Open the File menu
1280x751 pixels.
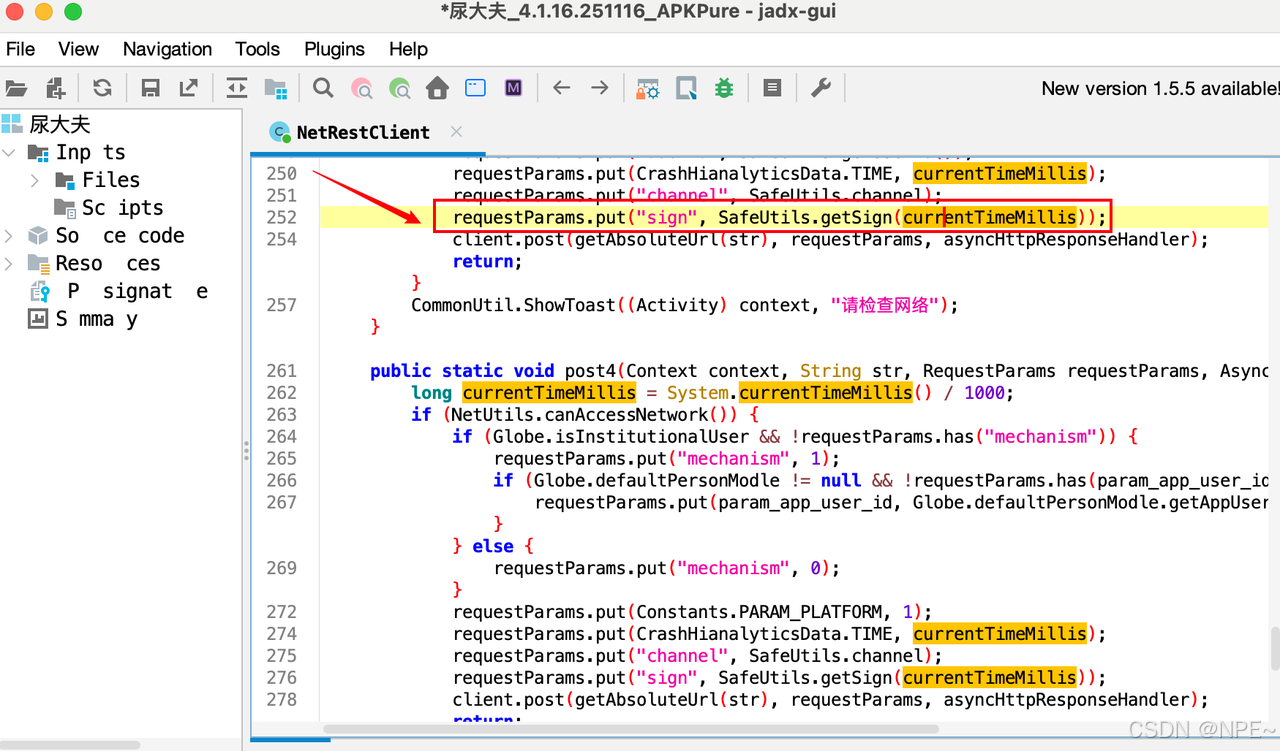pos(20,49)
